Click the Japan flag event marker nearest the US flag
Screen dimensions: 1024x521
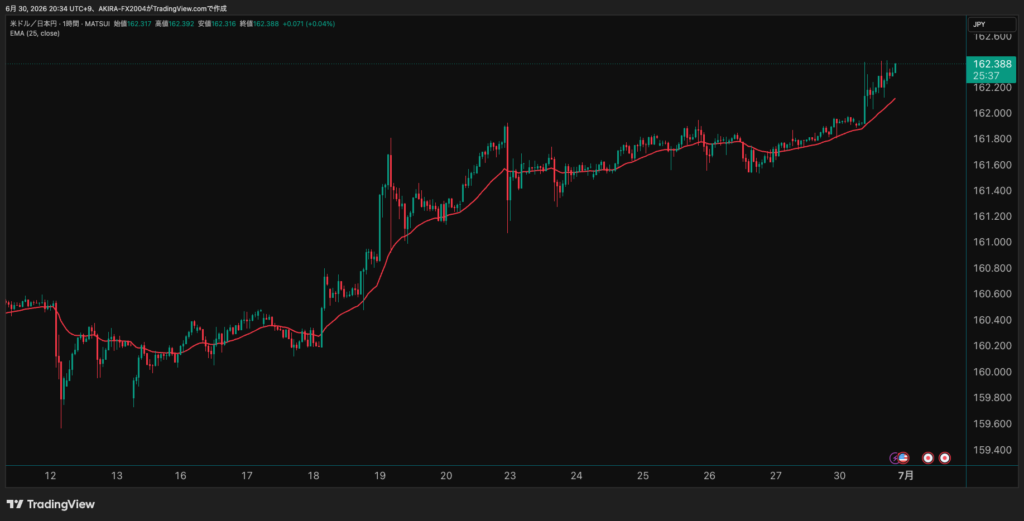pos(927,458)
